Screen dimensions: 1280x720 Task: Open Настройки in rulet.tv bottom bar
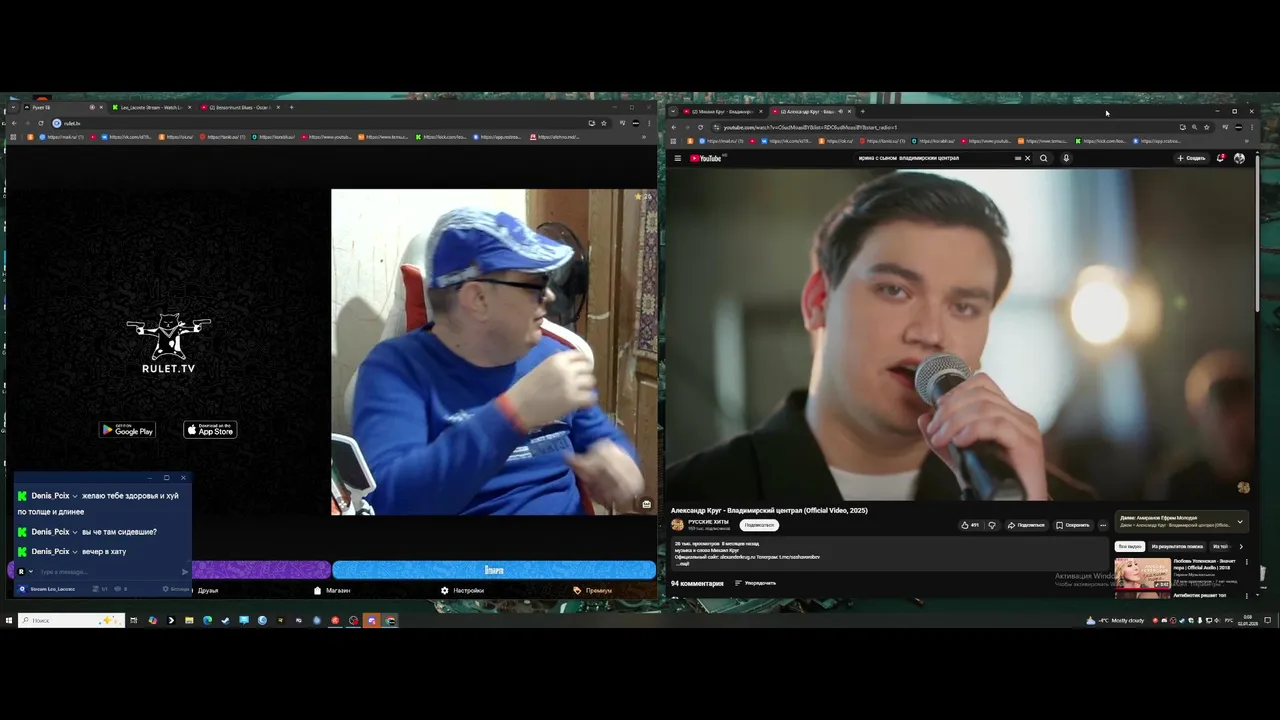(462, 590)
